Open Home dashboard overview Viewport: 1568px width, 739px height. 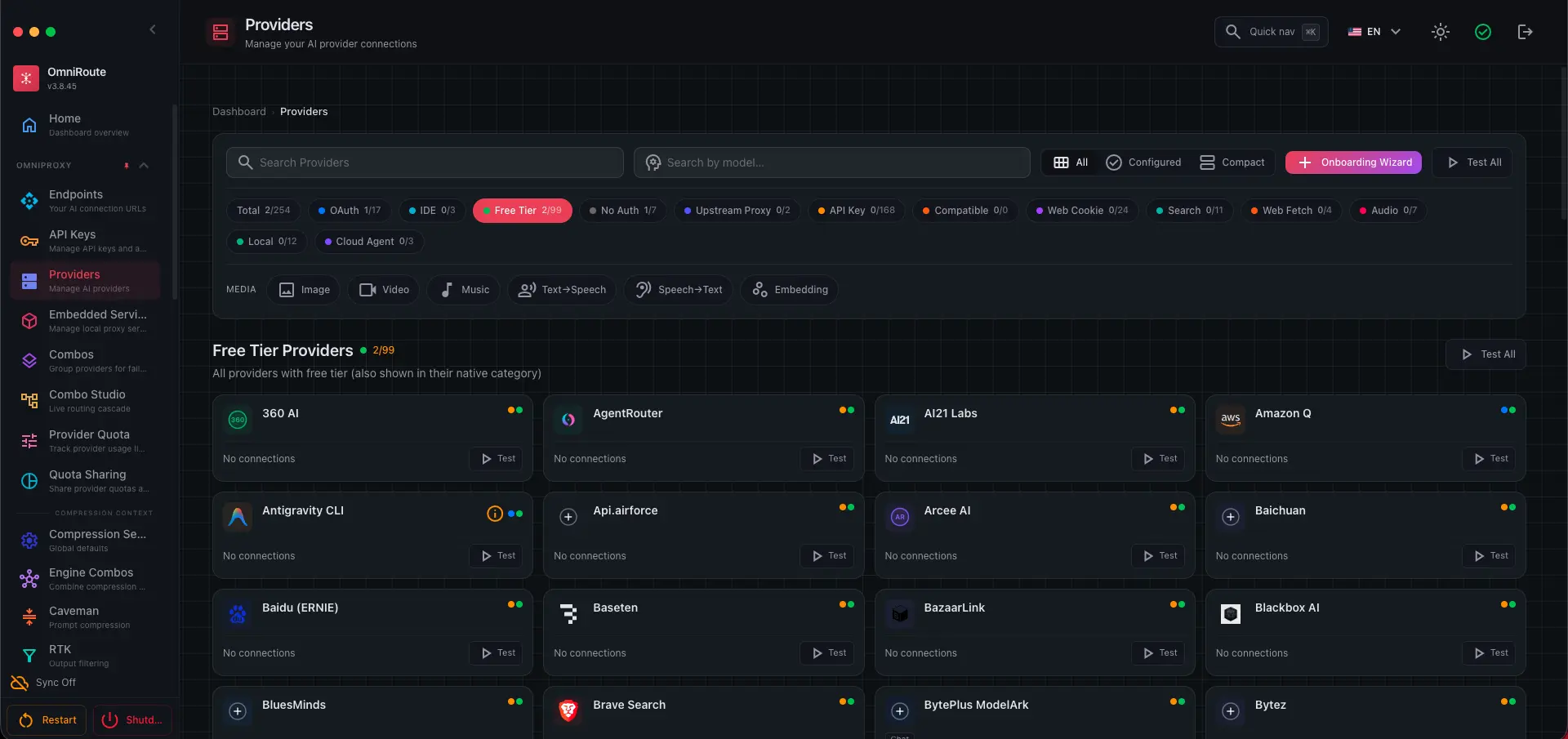pos(87,124)
